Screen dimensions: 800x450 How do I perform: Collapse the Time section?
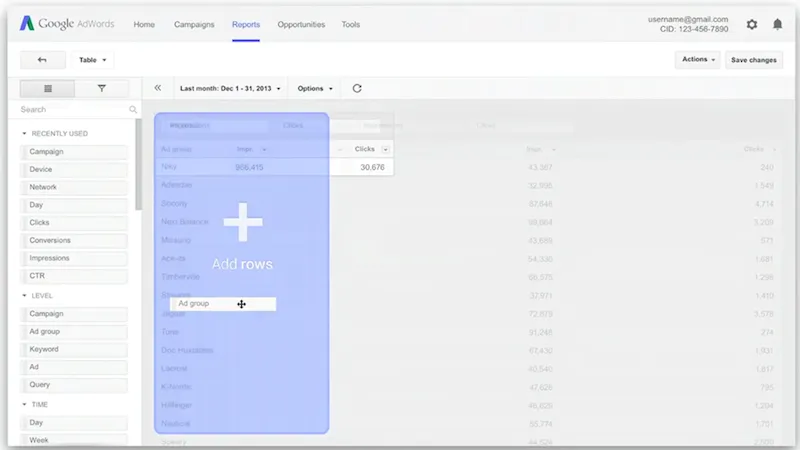click(x=24, y=405)
